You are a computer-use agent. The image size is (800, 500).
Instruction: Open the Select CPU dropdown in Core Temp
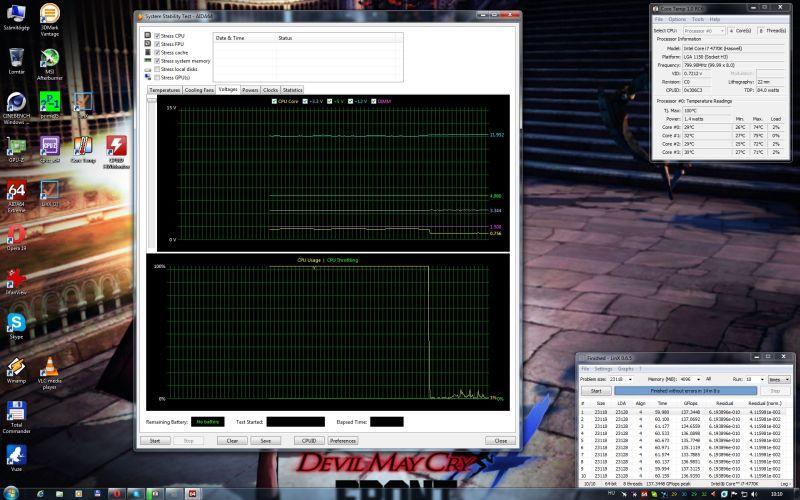click(704, 31)
